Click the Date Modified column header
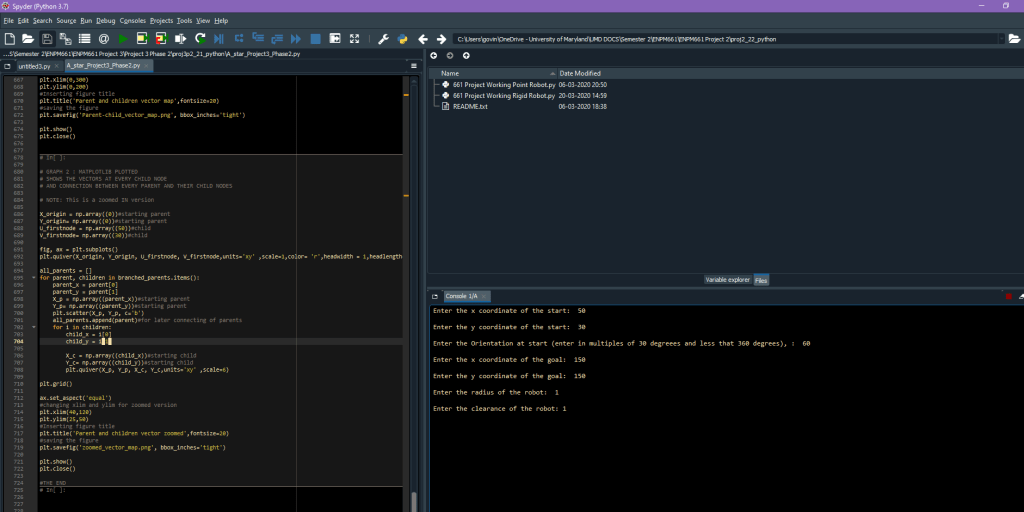The height and width of the screenshot is (512, 1024). tap(580, 73)
